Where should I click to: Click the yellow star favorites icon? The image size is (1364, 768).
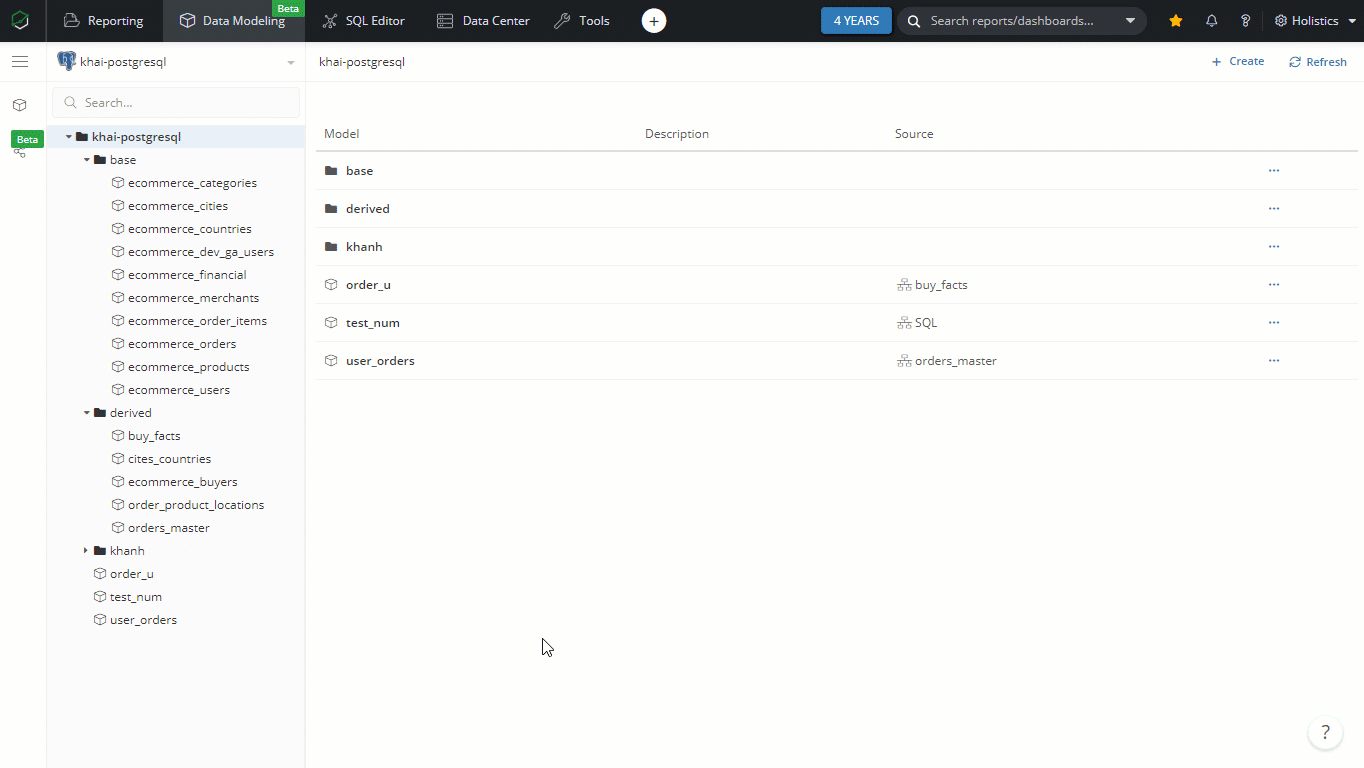(1176, 20)
